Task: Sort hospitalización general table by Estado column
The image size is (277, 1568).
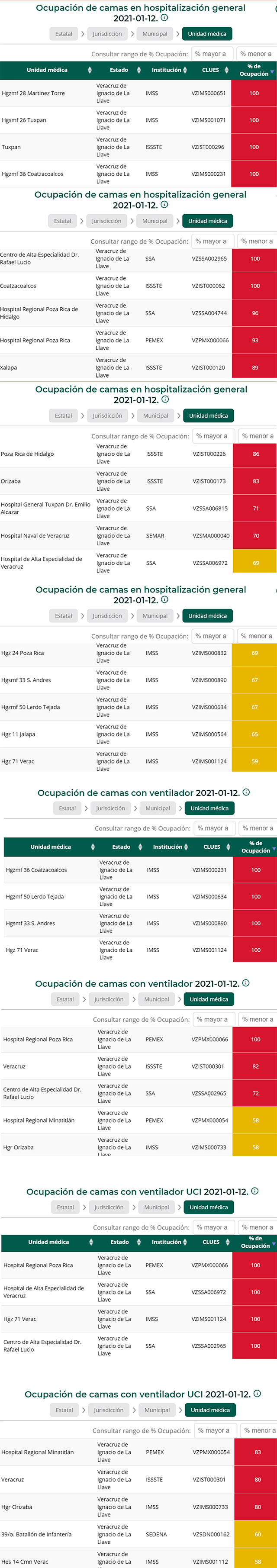Action: point(119,70)
